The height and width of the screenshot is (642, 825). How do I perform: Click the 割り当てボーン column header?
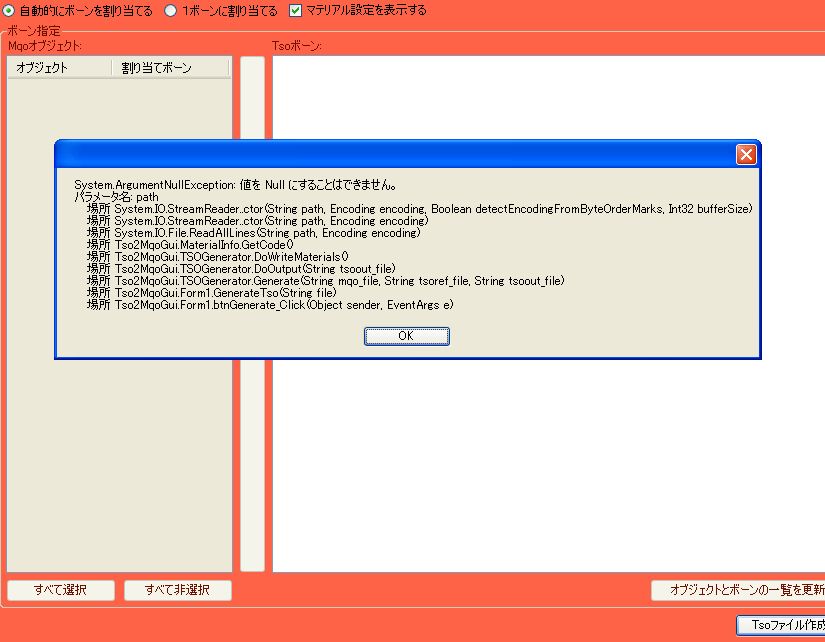[x=168, y=68]
